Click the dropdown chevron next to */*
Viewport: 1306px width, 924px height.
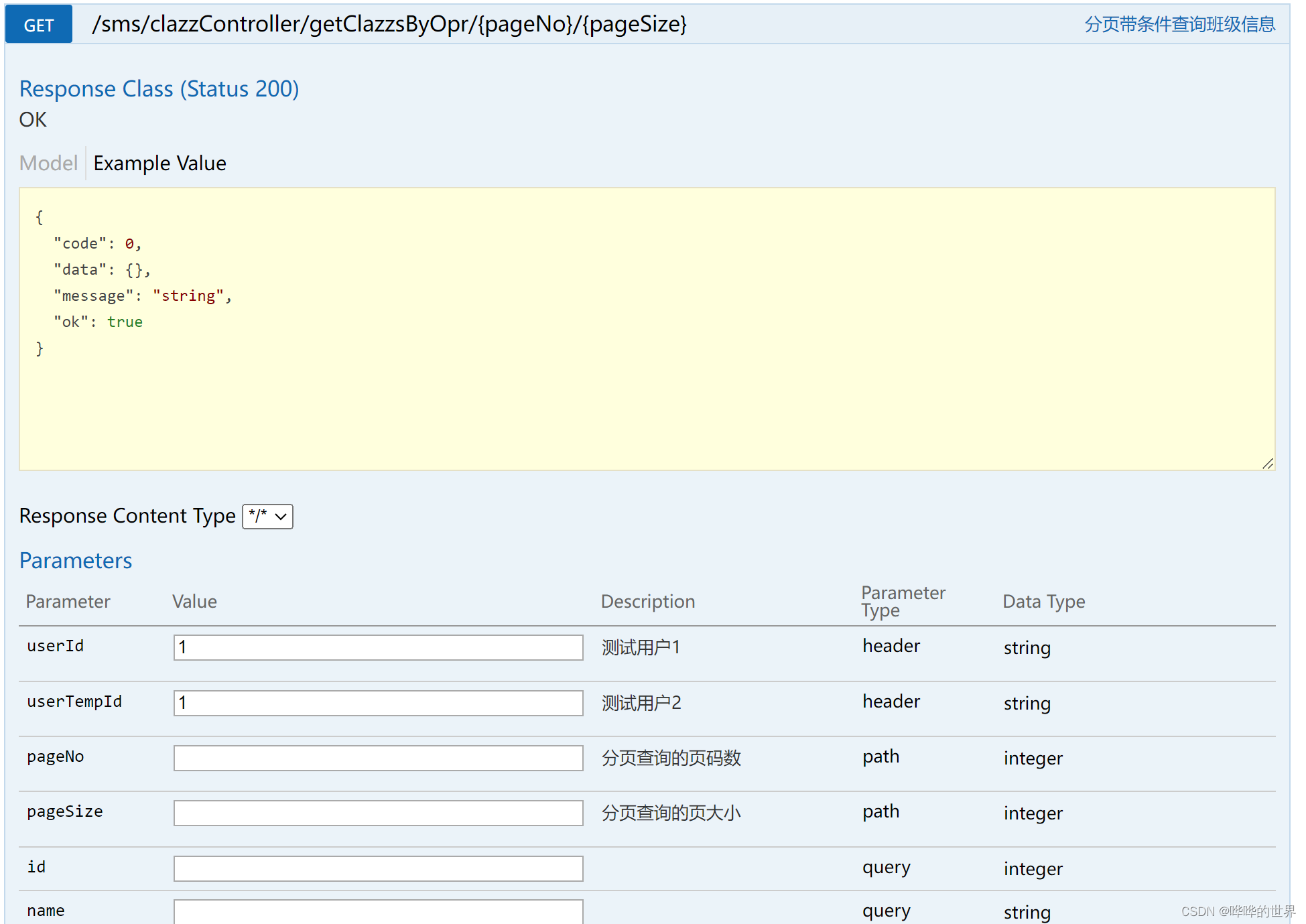[x=281, y=517]
